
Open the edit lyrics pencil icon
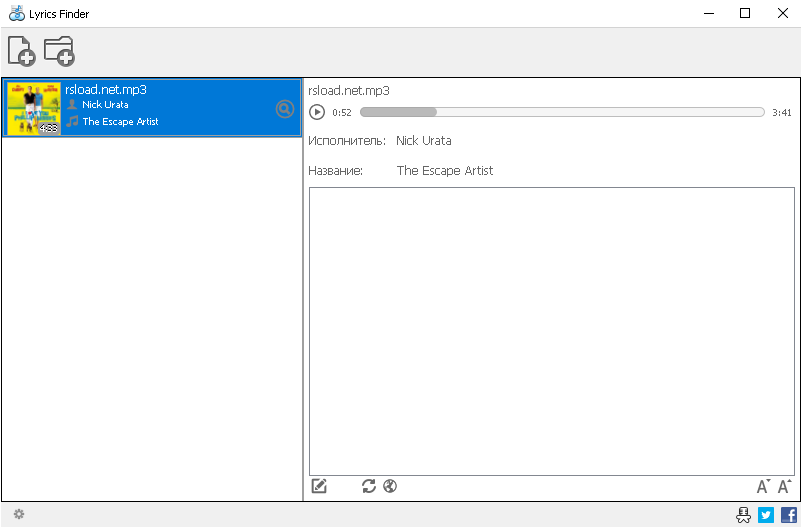pos(319,486)
